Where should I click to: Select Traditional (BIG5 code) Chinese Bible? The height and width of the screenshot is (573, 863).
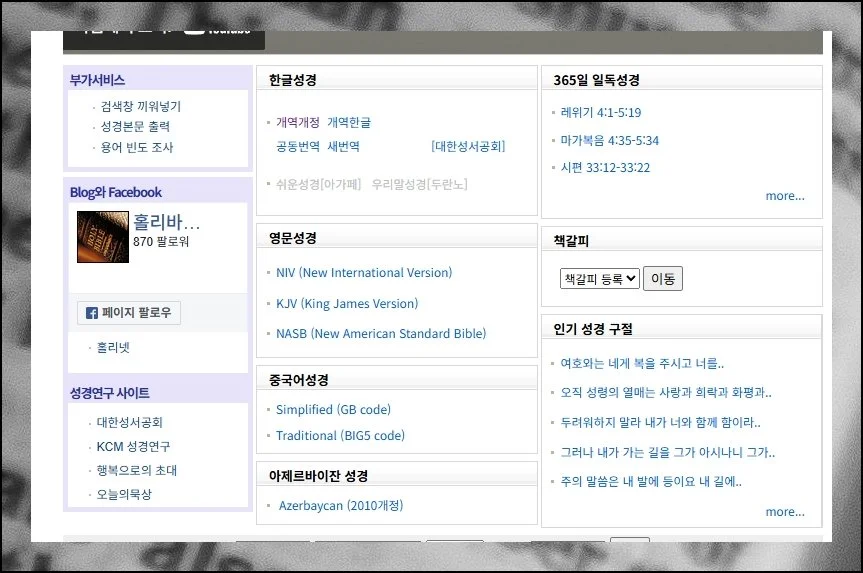(340, 436)
